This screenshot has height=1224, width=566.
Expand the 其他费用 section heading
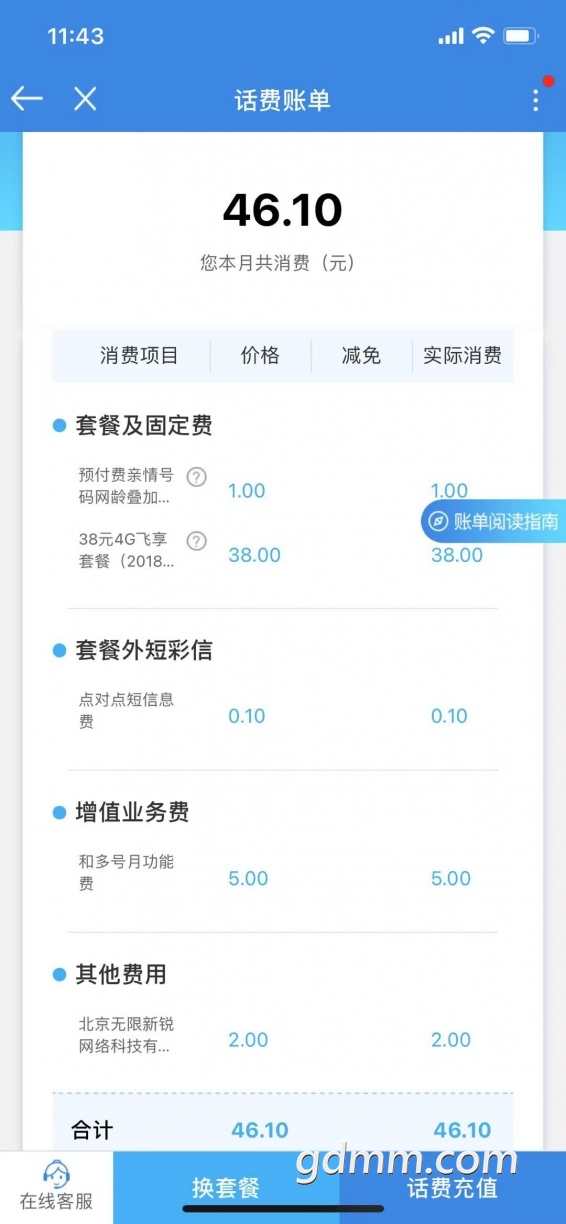pos(121,974)
